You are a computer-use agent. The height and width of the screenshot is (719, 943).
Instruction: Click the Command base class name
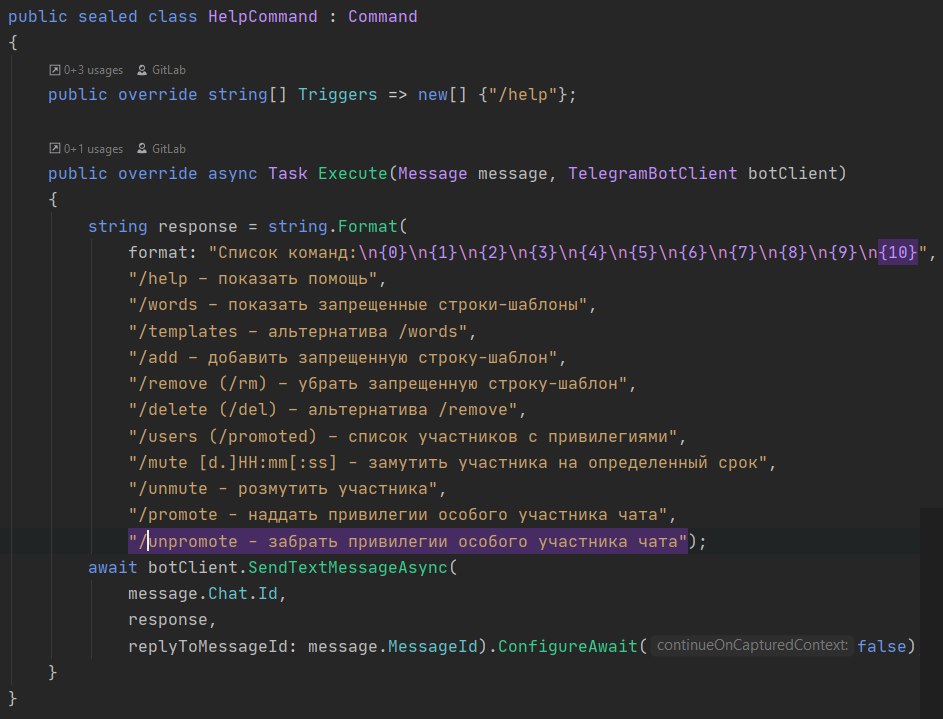click(382, 17)
